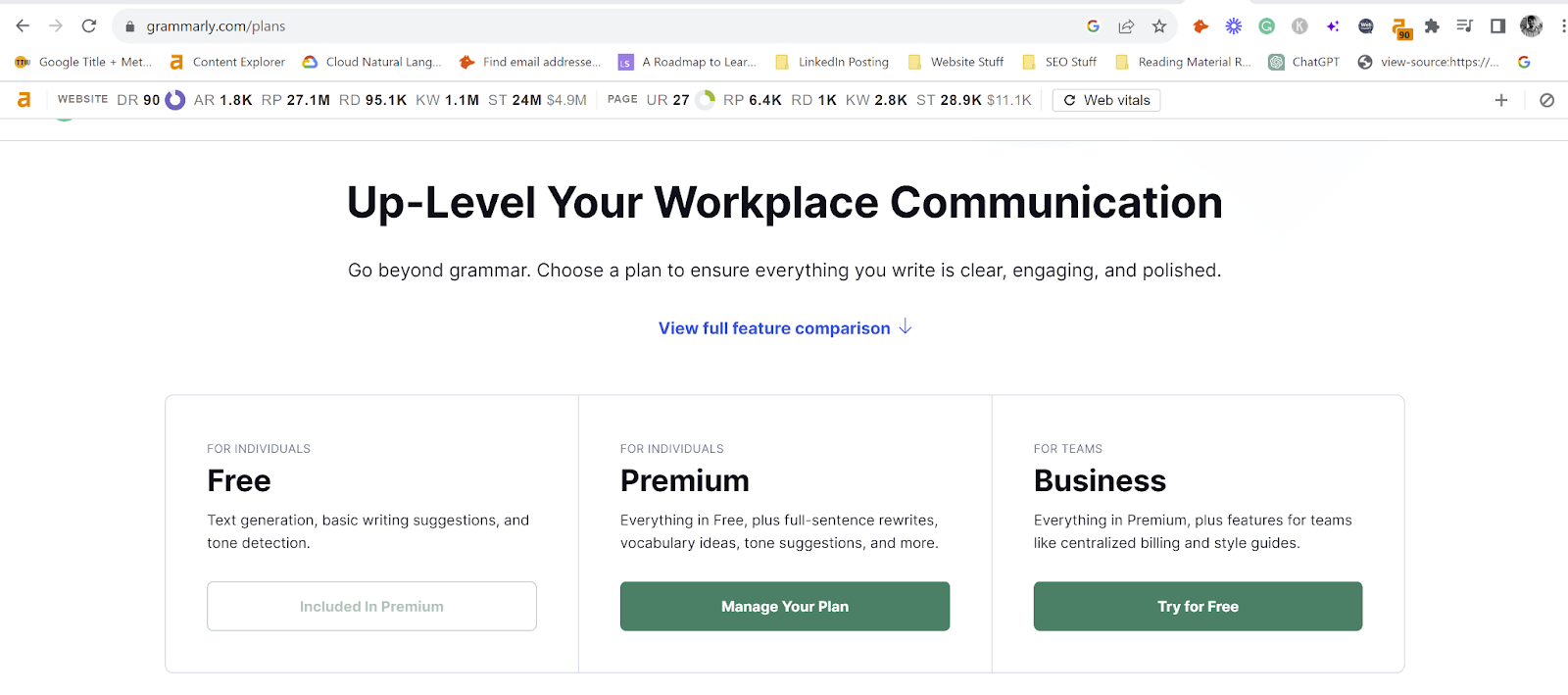Screen dimensions: 1568x695
Task: Bookmark this page with the star icon
Action: (x=1159, y=26)
